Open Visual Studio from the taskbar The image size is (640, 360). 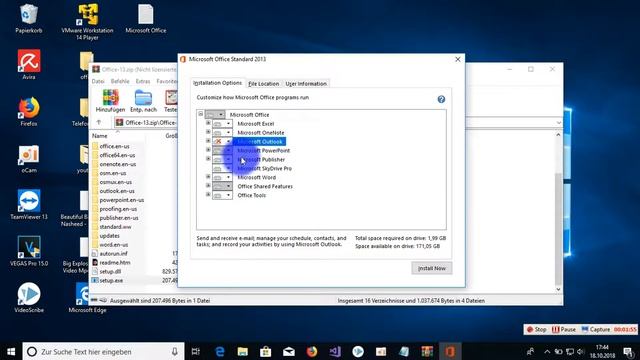pyautogui.click(x=335, y=351)
